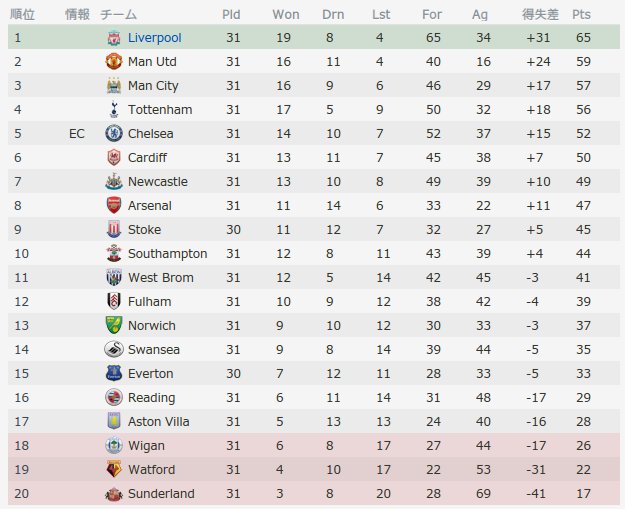Click the Man Utd club badge

pos(114,62)
